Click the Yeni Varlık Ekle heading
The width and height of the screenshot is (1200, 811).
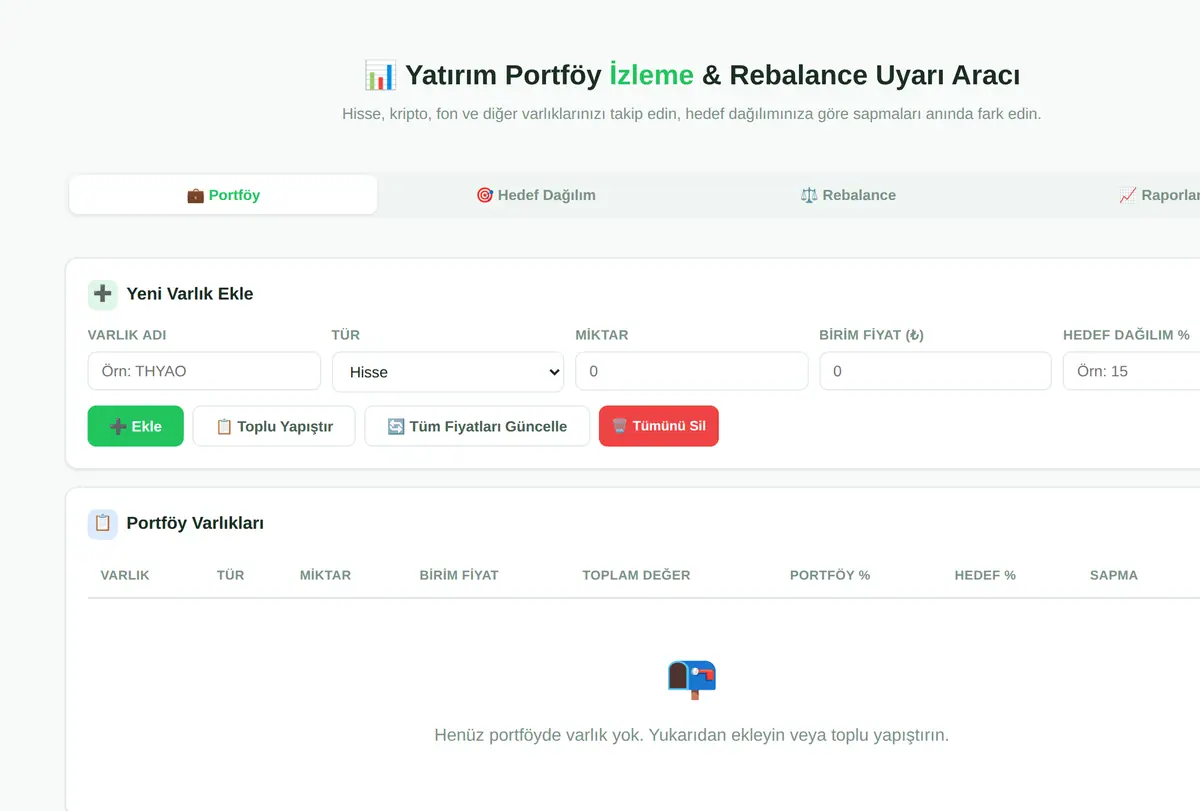[190, 294]
